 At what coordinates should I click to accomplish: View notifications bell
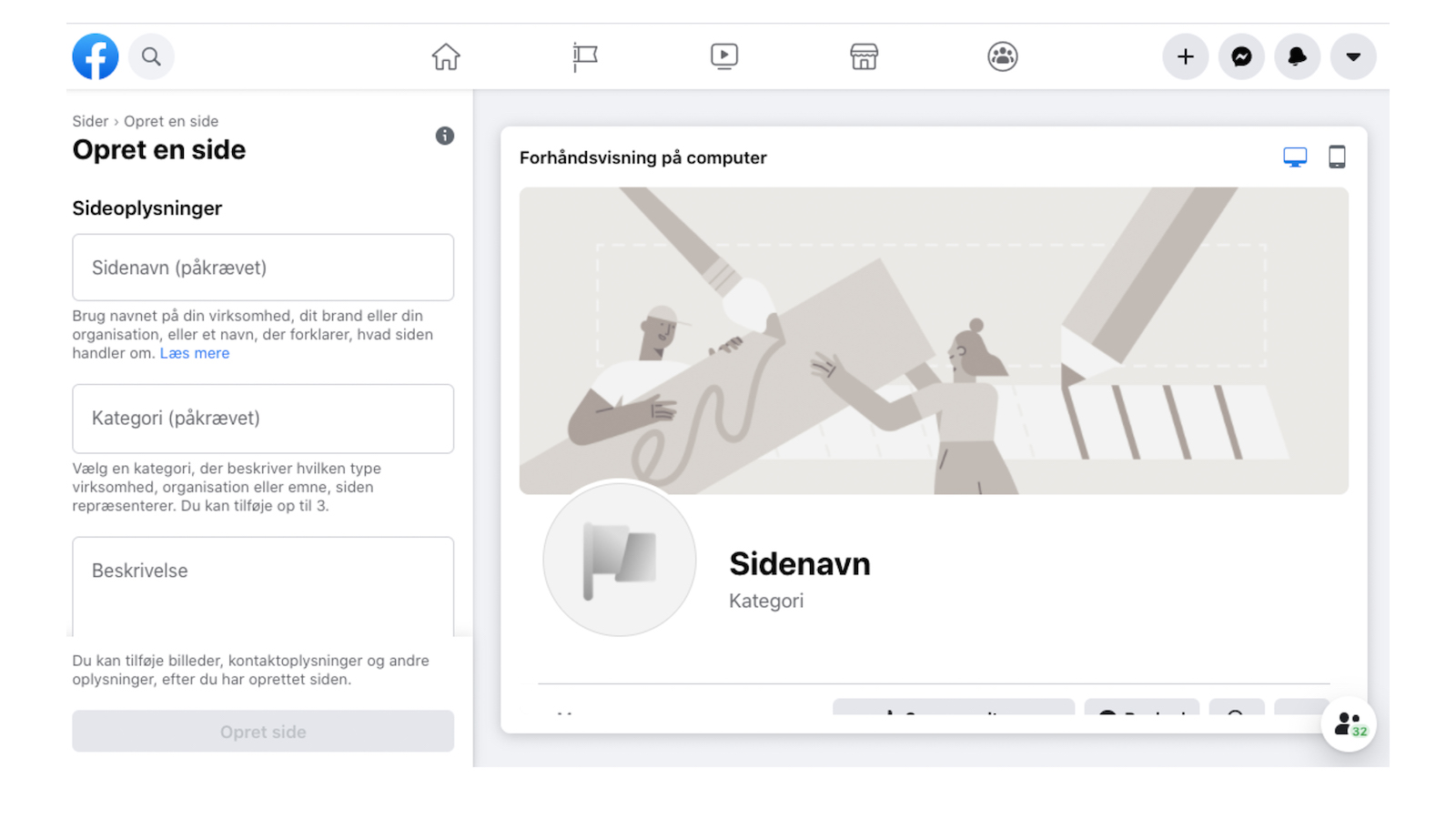point(1298,56)
